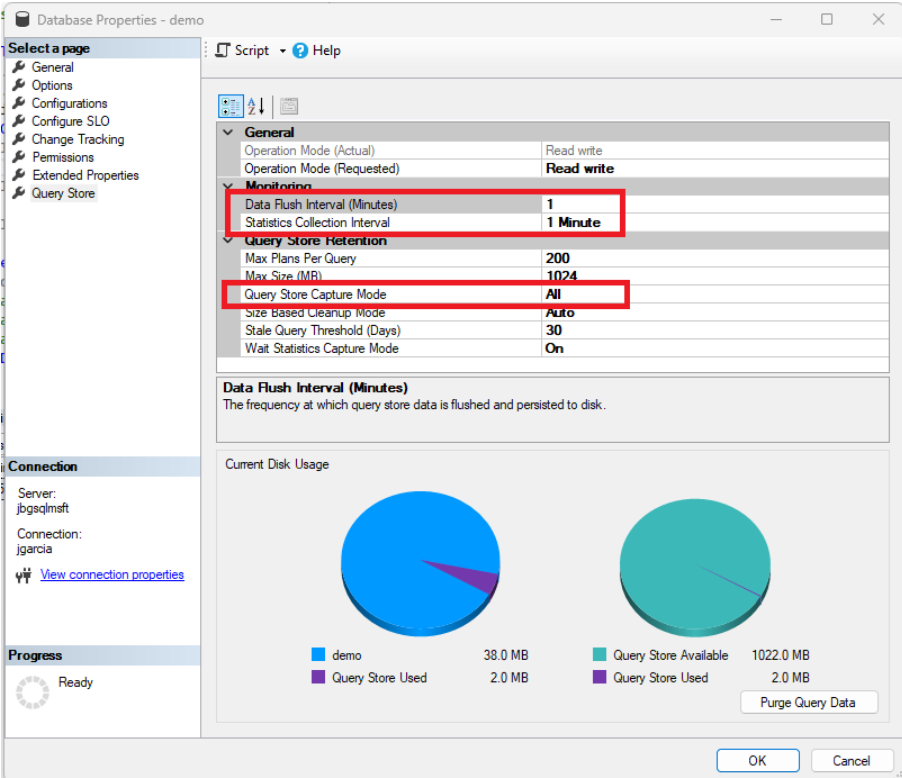Image resolution: width=902 pixels, height=778 pixels.
Task: Click the teal Query Store pie chart
Action: click(695, 567)
